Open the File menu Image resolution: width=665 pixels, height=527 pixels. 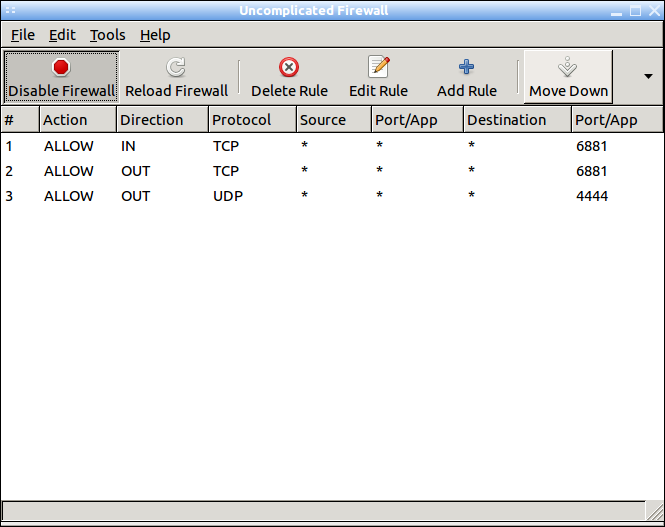click(23, 35)
